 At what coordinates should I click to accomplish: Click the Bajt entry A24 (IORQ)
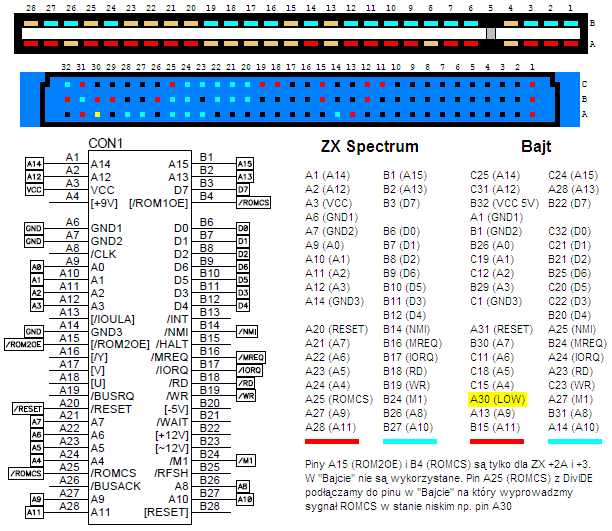(x=576, y=358)
